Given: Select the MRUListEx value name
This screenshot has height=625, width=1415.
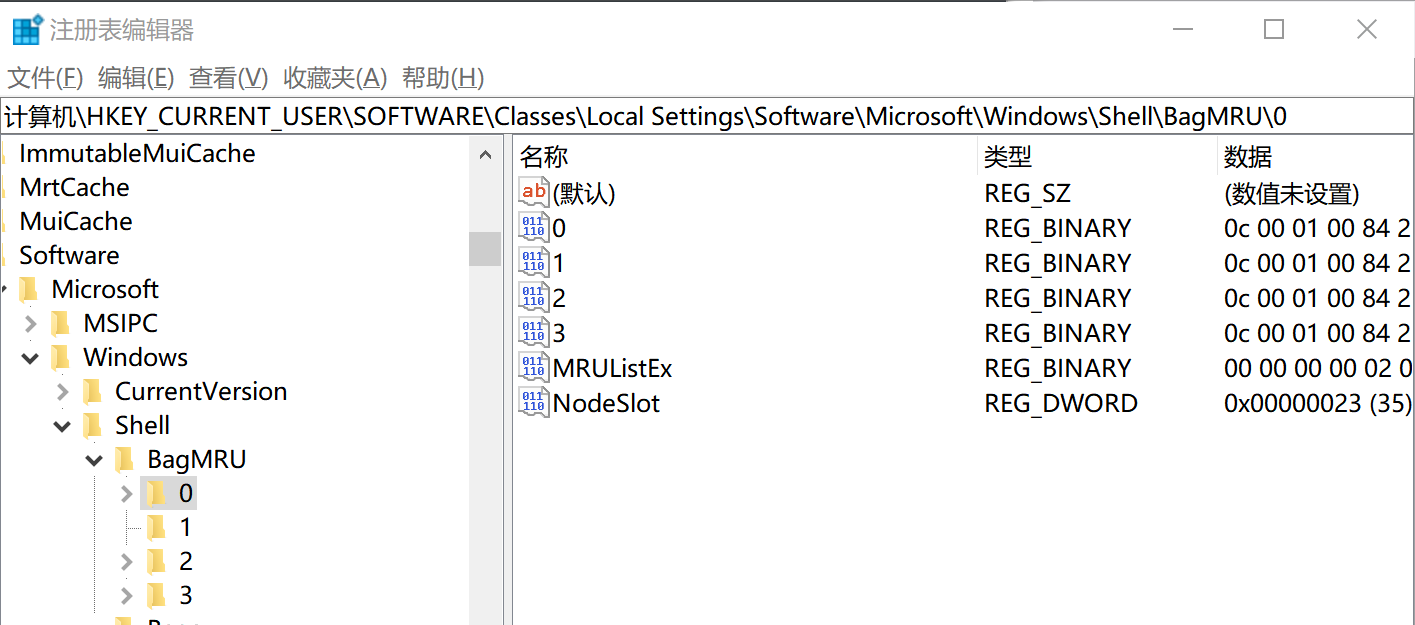Looking at the screenshot, I should point(612,368).
